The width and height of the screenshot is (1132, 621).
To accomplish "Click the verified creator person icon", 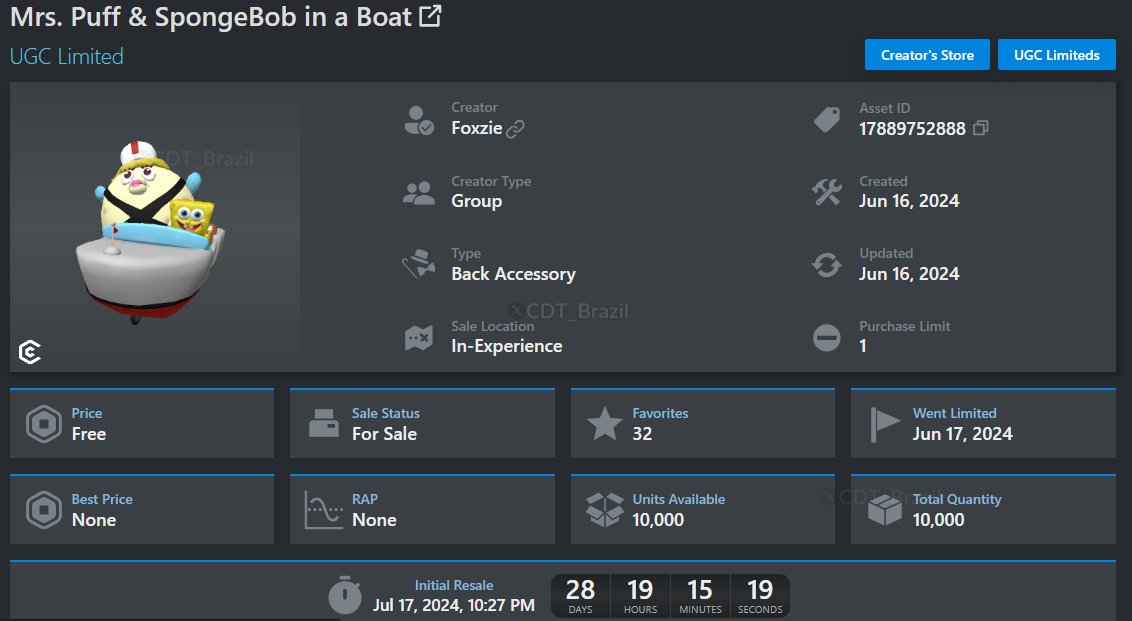I will [x=419, y=121].
